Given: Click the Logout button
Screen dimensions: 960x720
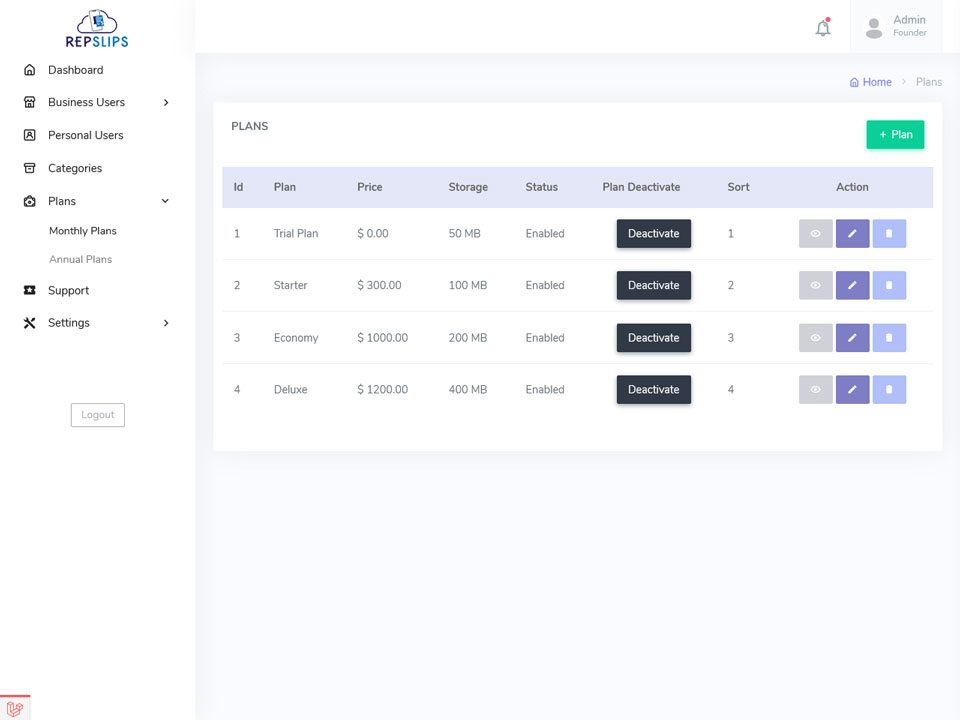Looking at the screenshot, I should coord(98,414).
